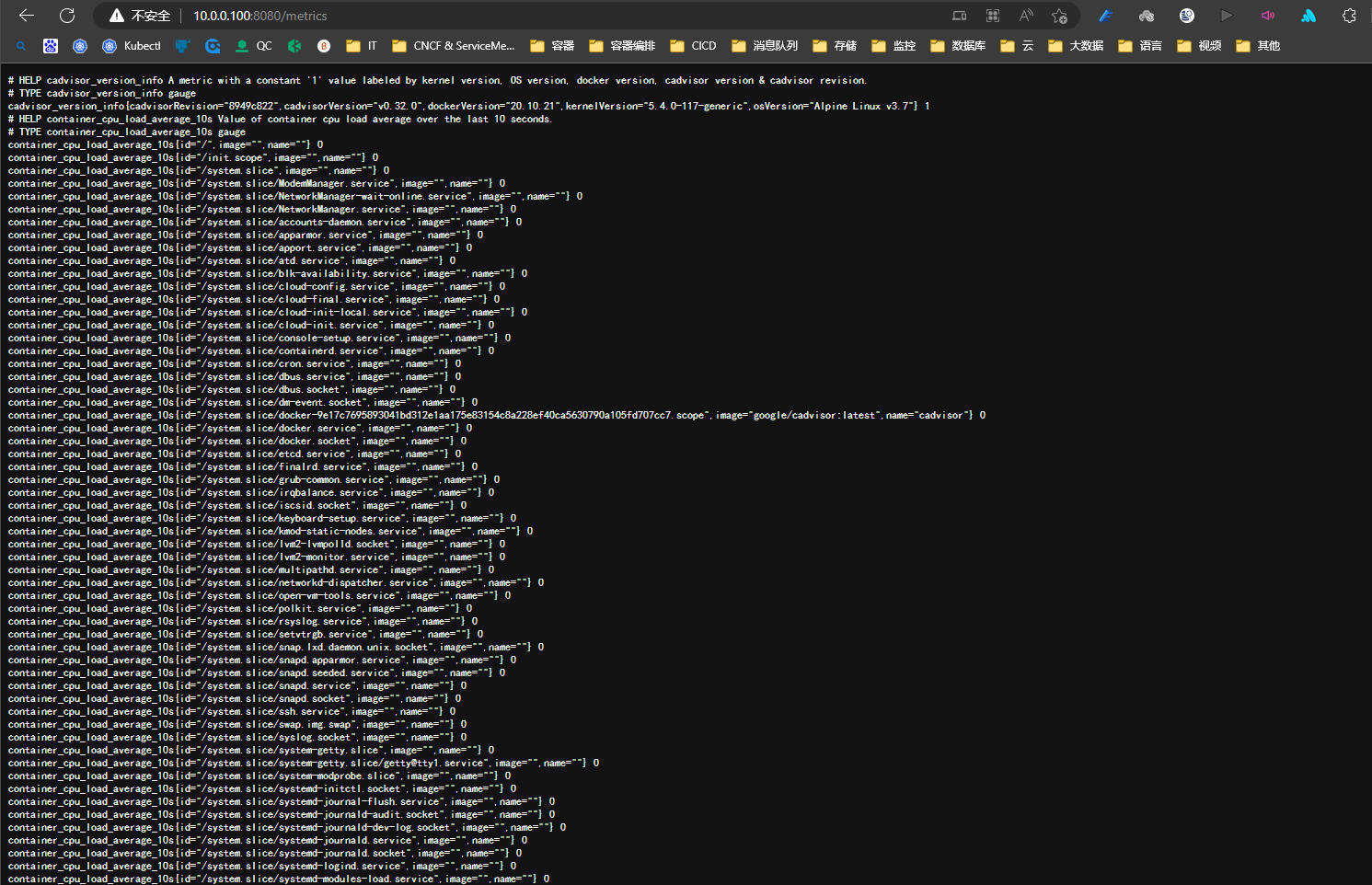
Task: Open the Baidu paw bookmark
Action: click(x=51, y=45)
